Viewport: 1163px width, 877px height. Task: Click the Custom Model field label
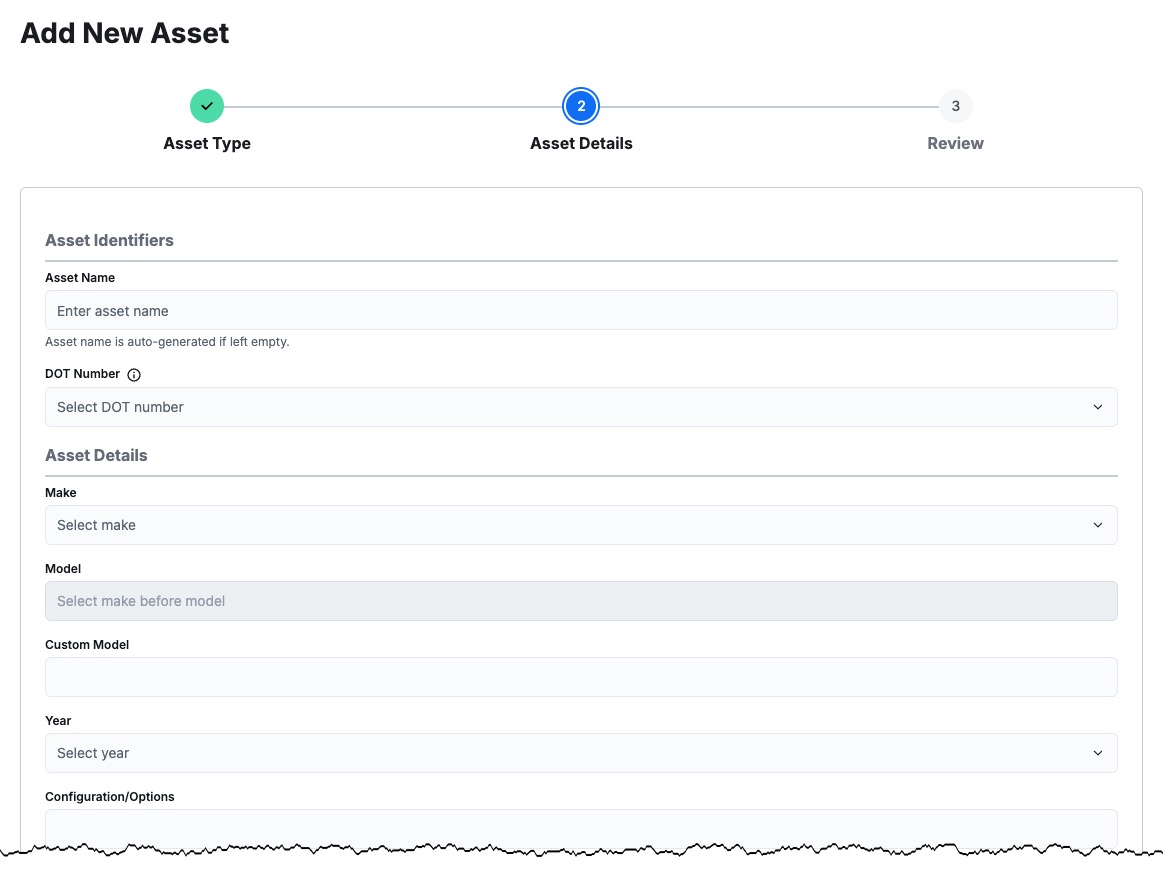point(87,645)
